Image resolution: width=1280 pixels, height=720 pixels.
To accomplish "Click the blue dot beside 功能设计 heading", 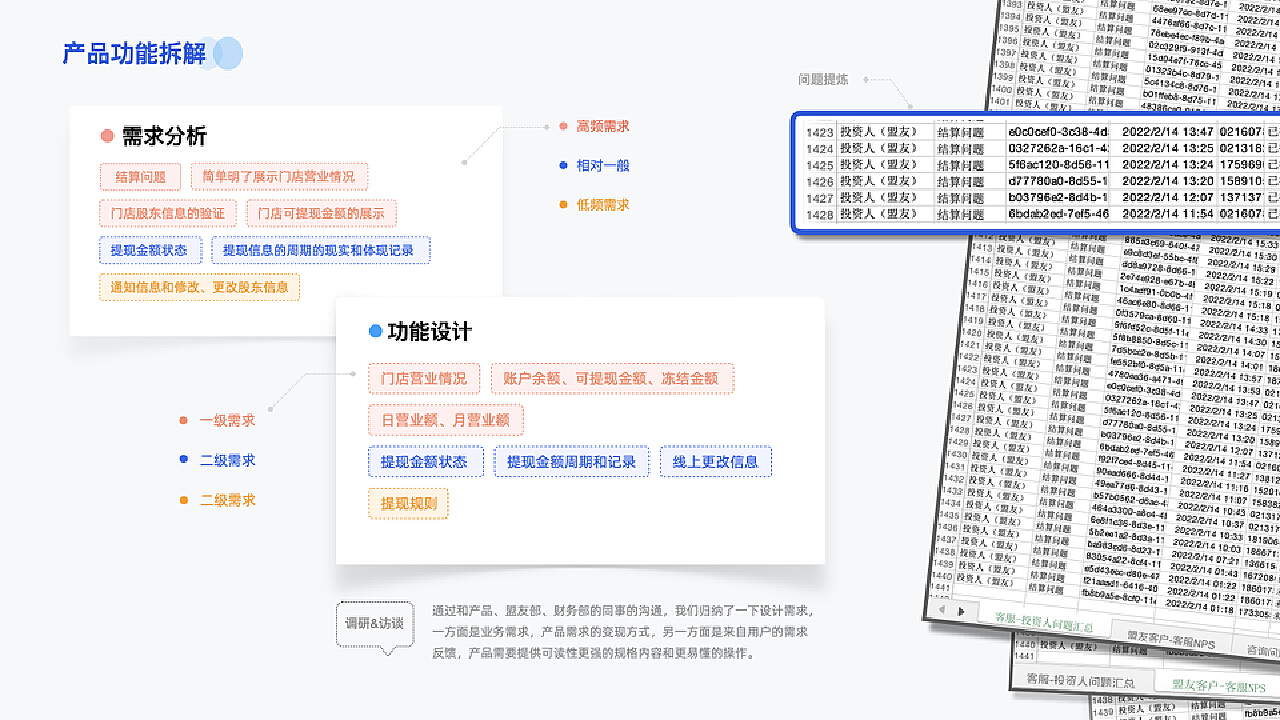I will tap(375, 331).
